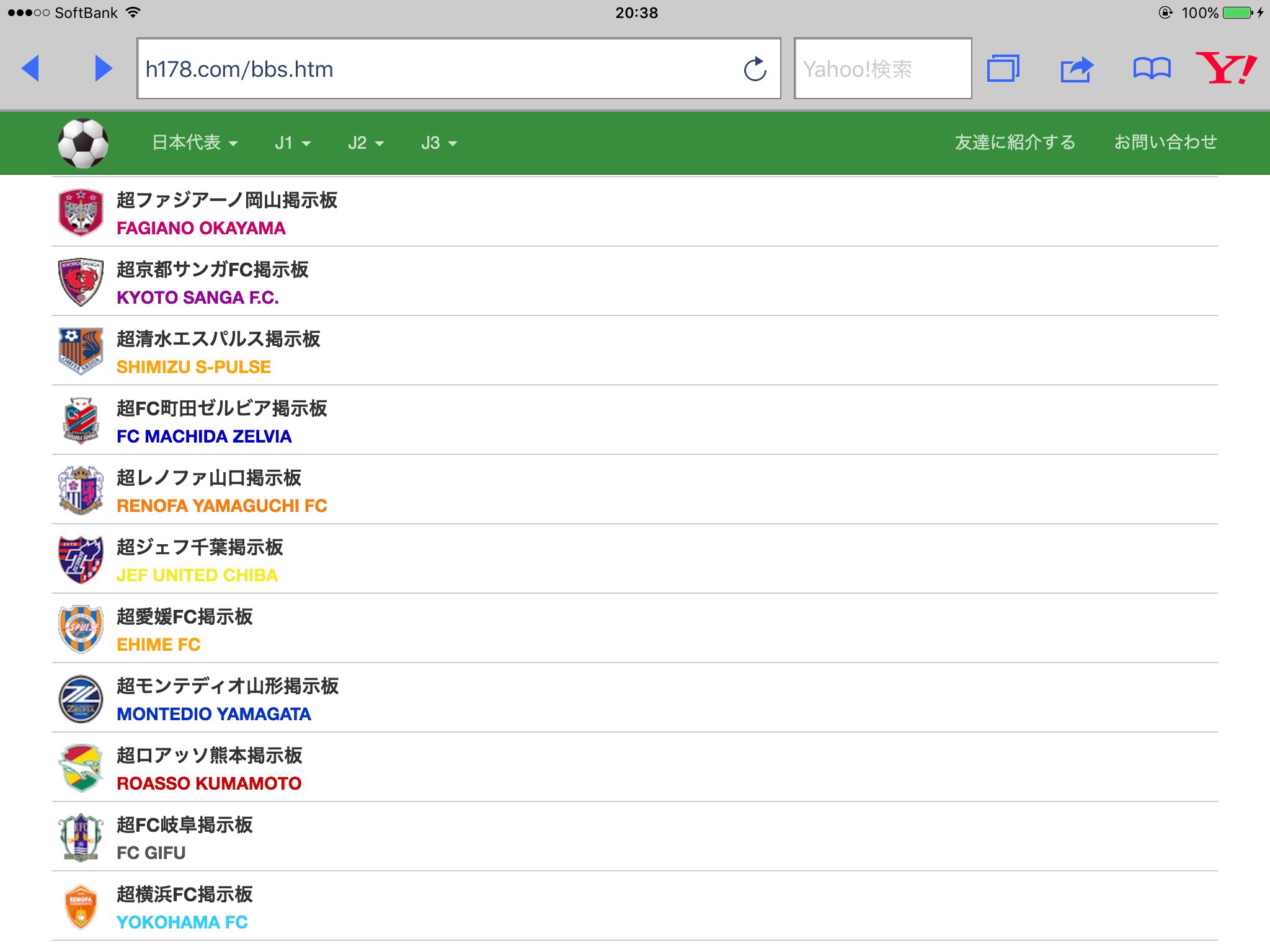Tap the browser back arrow
Viewport: 1270px width, 952px height.
(30, 68)
